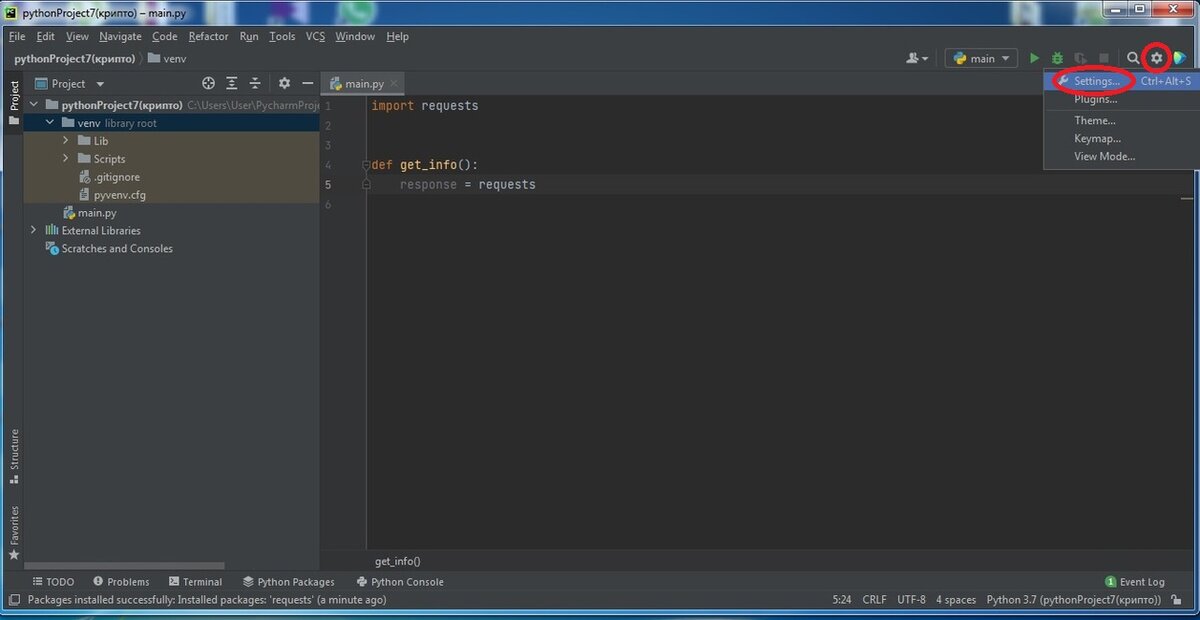Choose Theme... from the gear popup
This screenshot has width=1200, height=620.
coord(1122,121)
